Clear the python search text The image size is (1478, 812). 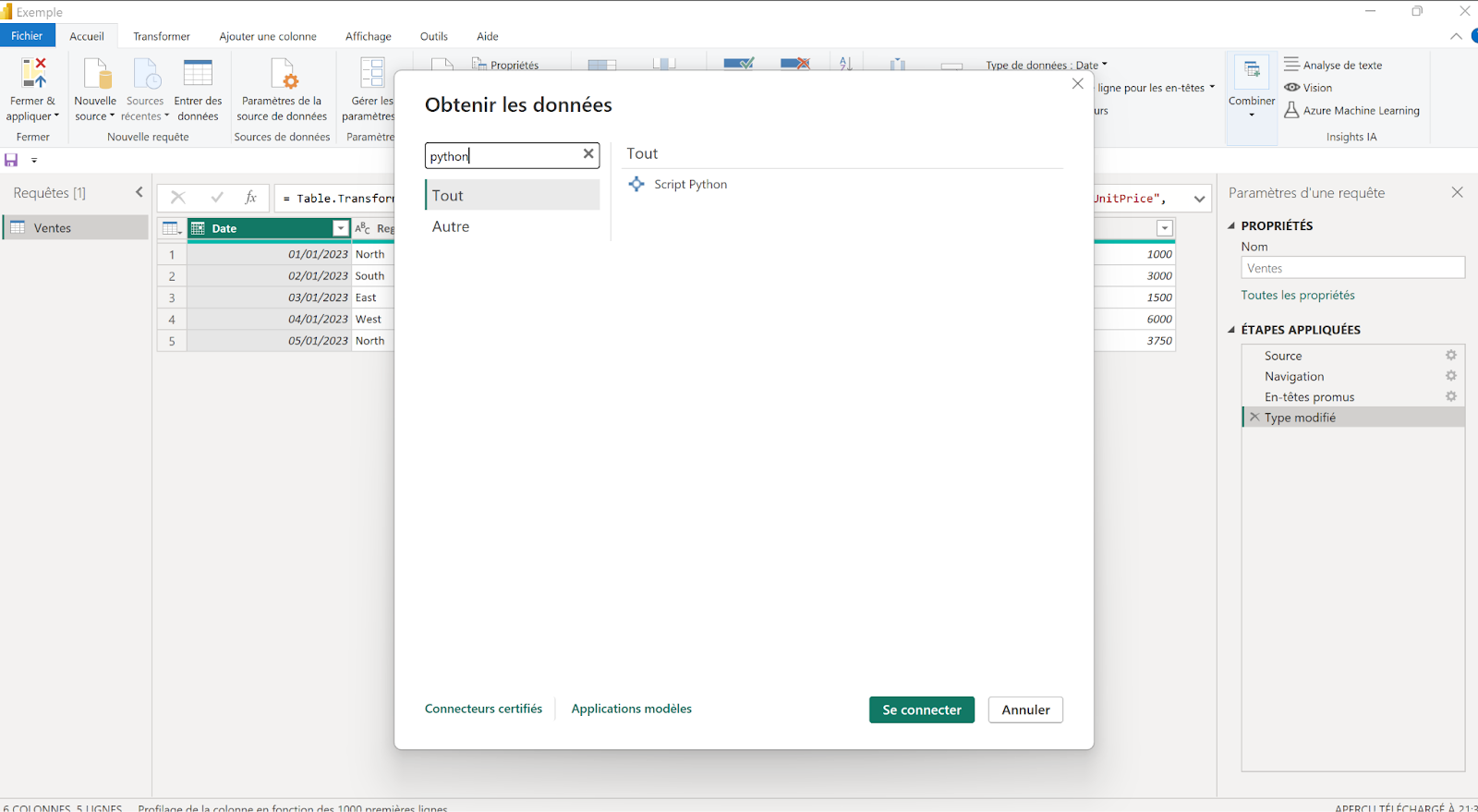coord(588,154)
